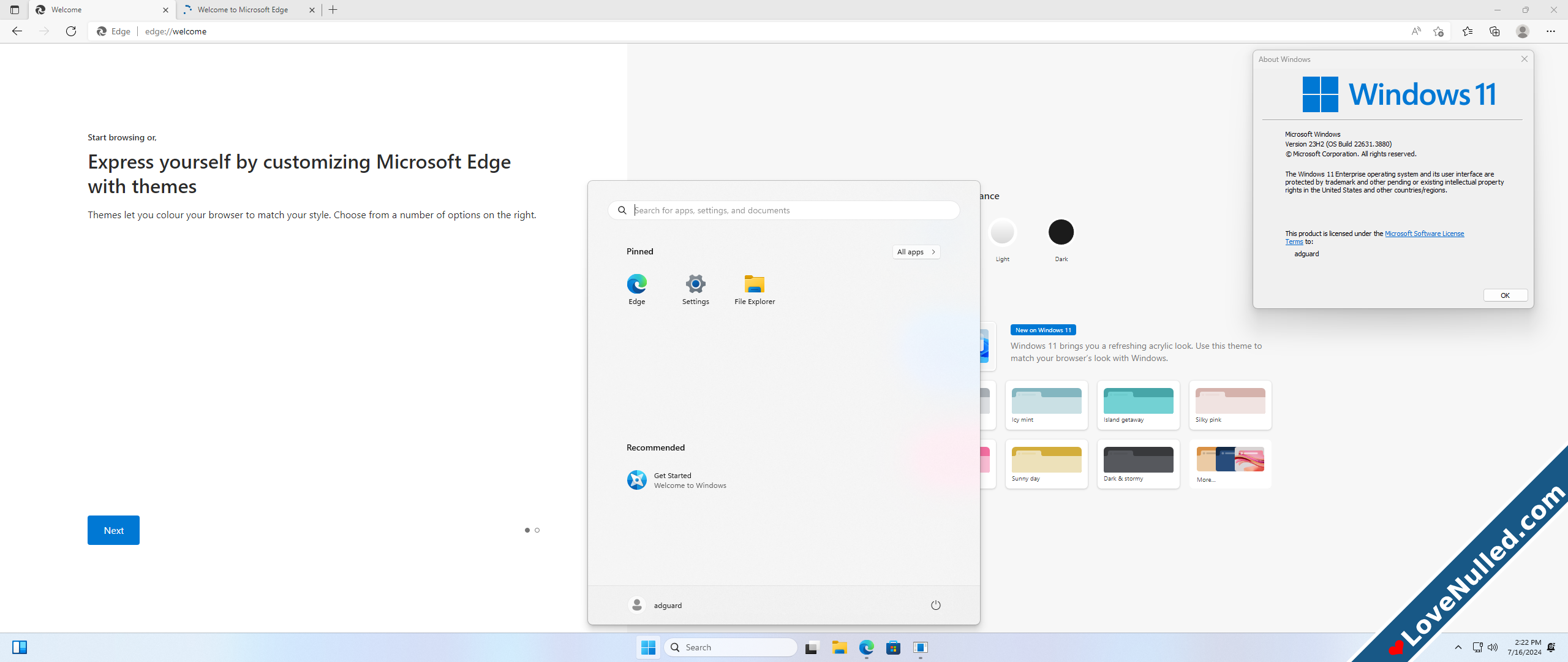
Task: Open a new tab with the plus button
Action: 333,10
